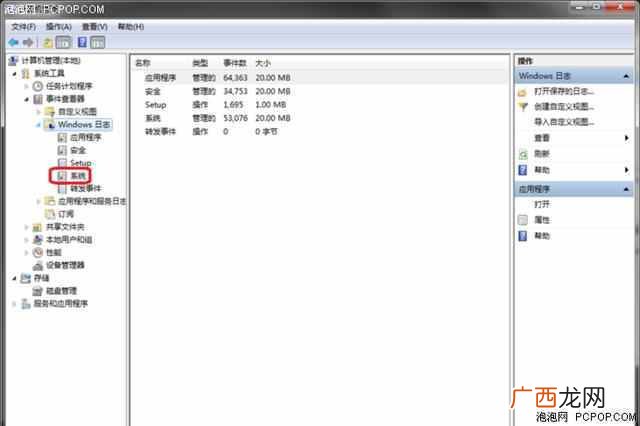
Task: Click the 本地用户和组 users icon
Action: click(x=38, y=240)
